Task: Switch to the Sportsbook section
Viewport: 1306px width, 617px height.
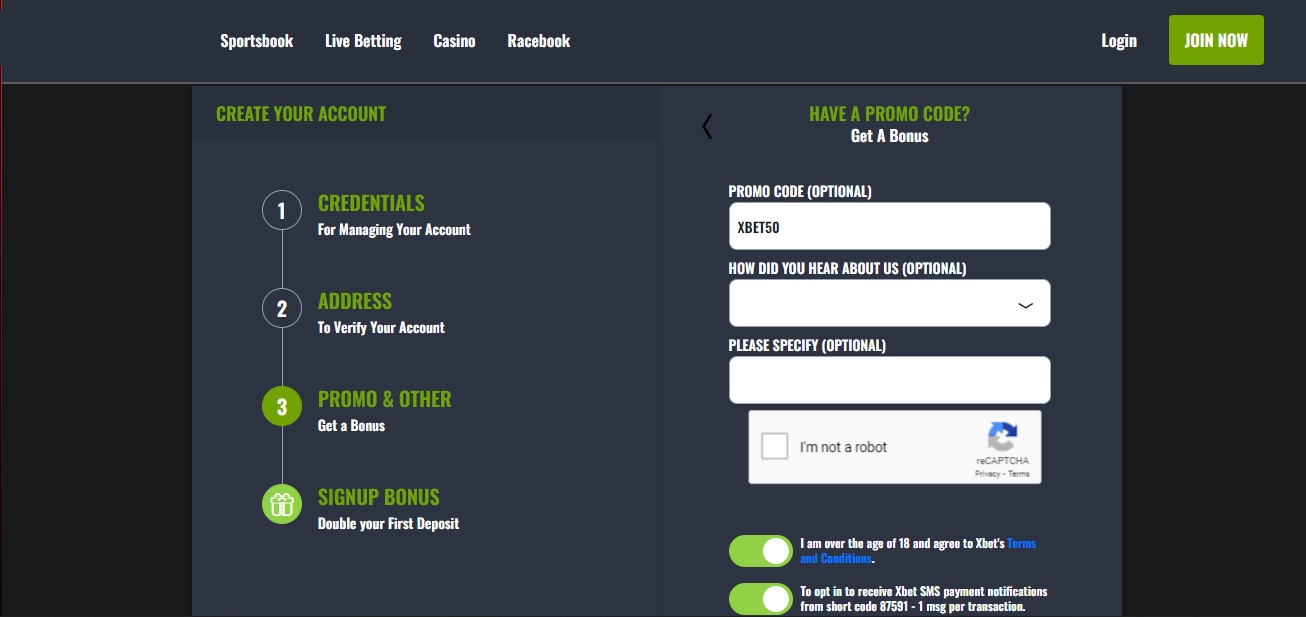Action: [256, 40]
